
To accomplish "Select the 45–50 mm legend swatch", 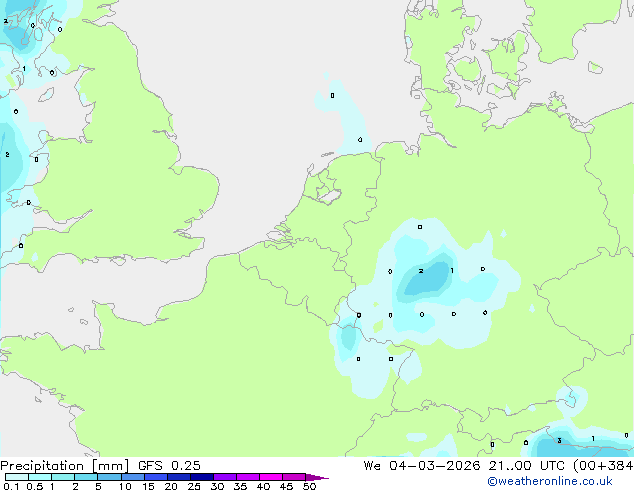I will pyautogui.click(x=294, y=477).
